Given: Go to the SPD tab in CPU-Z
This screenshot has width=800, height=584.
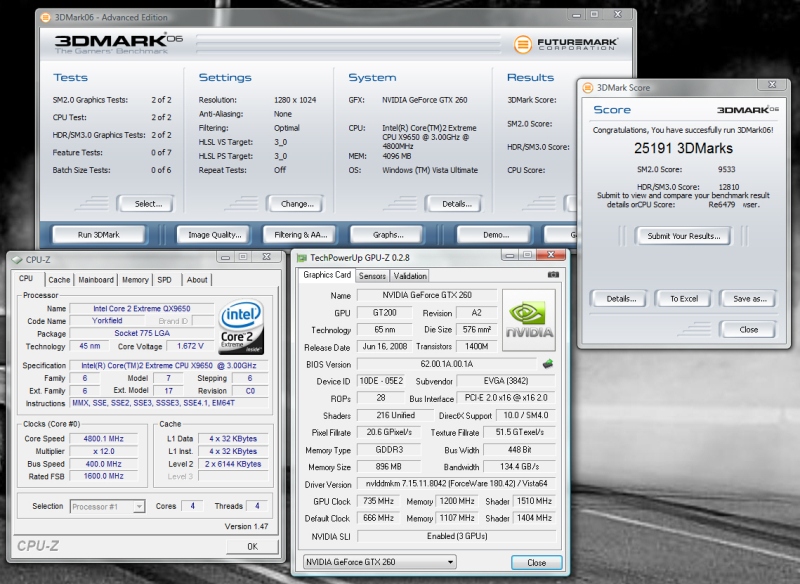Looking at the screenshot, I should pos(164,280).
